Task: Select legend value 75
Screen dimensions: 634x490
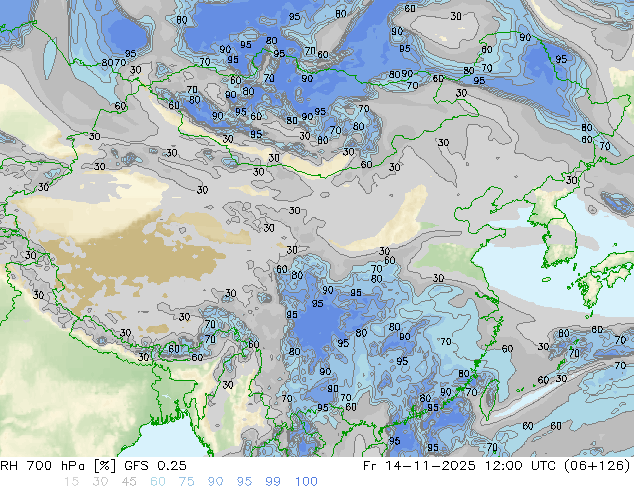Action: pos(186,482)
